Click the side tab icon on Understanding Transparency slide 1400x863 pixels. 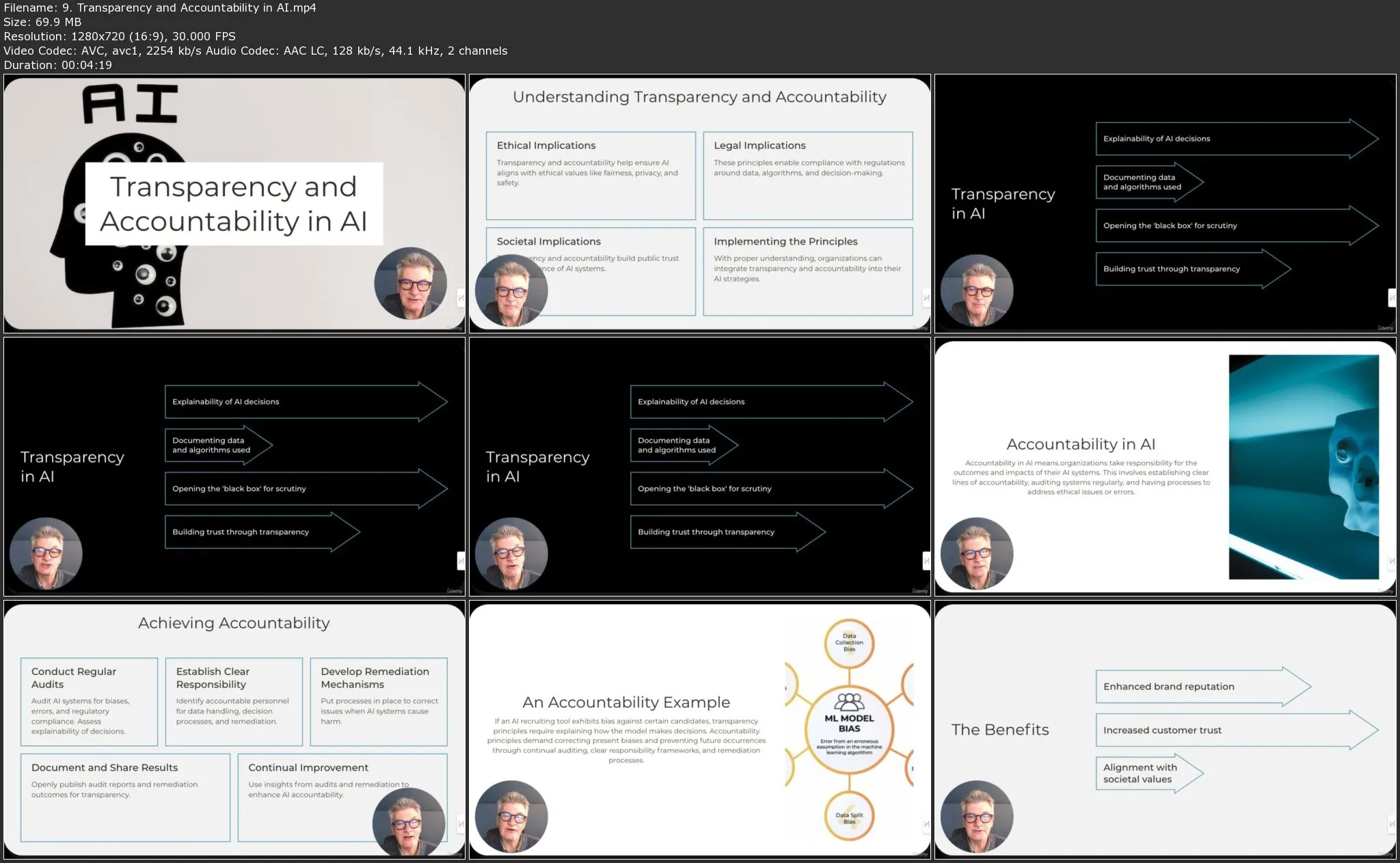click(926, 298)
